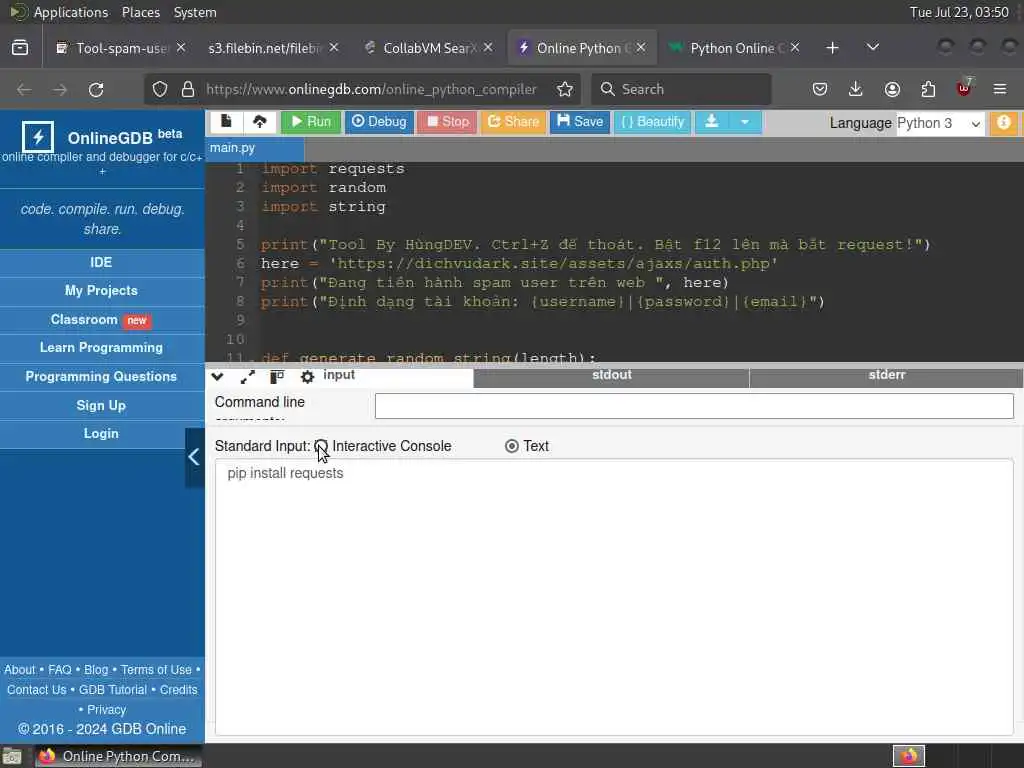Start the Debug session

coord(379,121)
